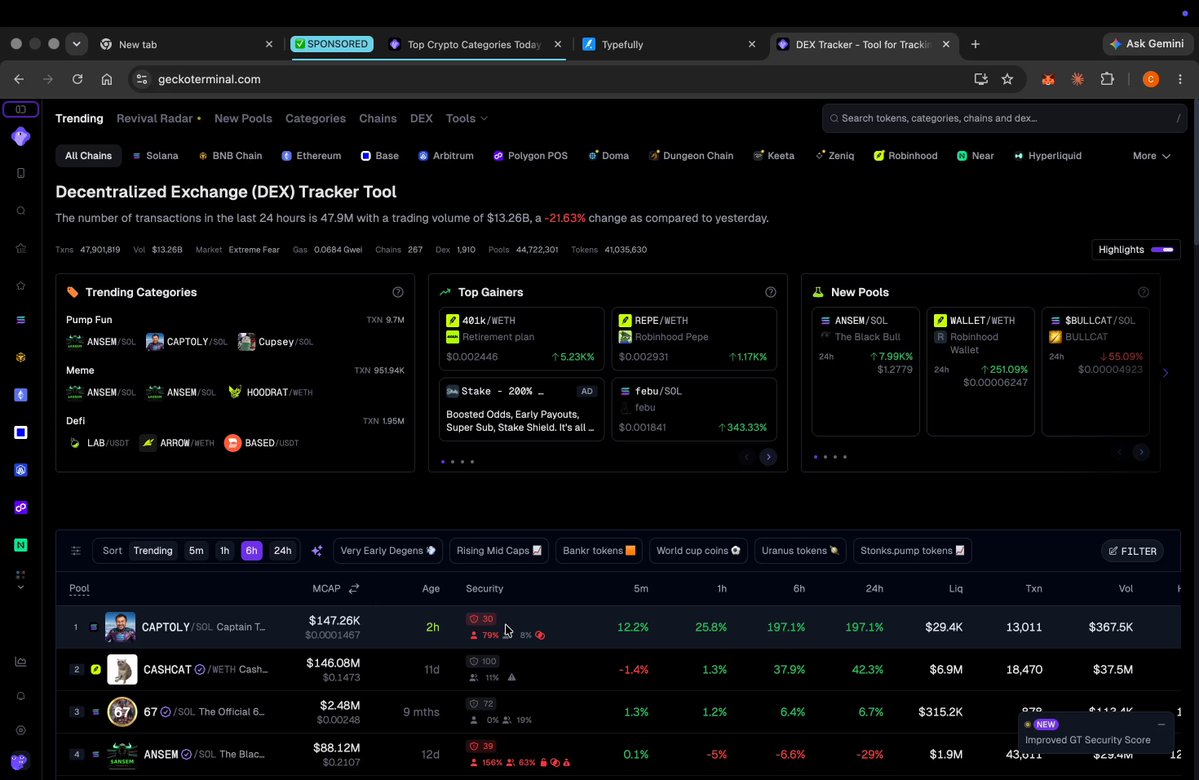The width and height of the screenshot is (1199, 780).
Task: Focus the search tokens input field
Action: [x=1004, y=119]
